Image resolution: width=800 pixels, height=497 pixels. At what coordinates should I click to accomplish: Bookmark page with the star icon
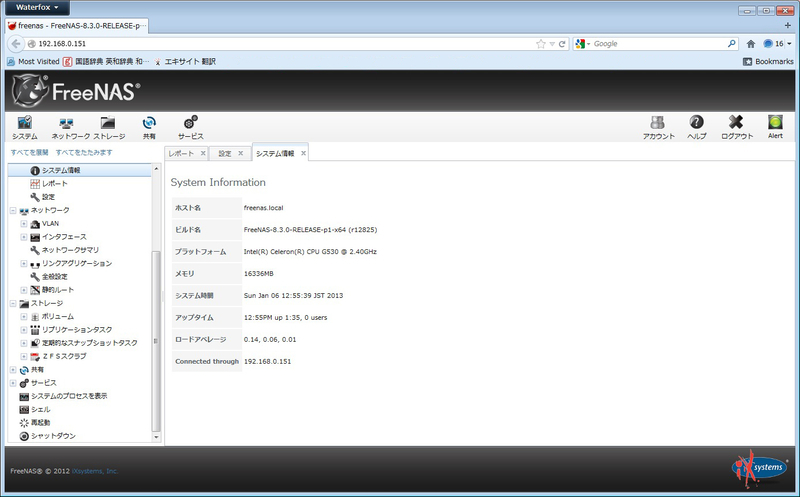pyautogui.click(x=541, y=44)
